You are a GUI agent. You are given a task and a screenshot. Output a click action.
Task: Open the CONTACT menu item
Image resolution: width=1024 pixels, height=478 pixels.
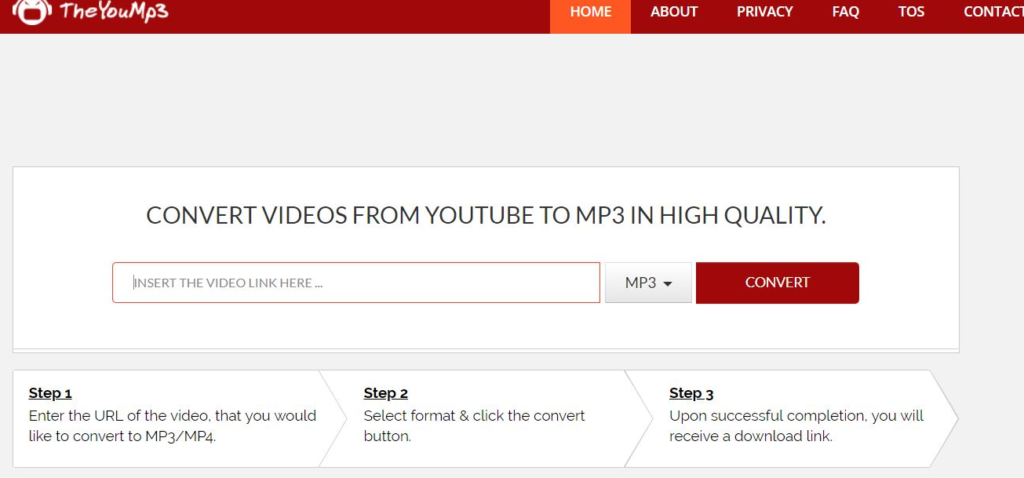(993, 12)
